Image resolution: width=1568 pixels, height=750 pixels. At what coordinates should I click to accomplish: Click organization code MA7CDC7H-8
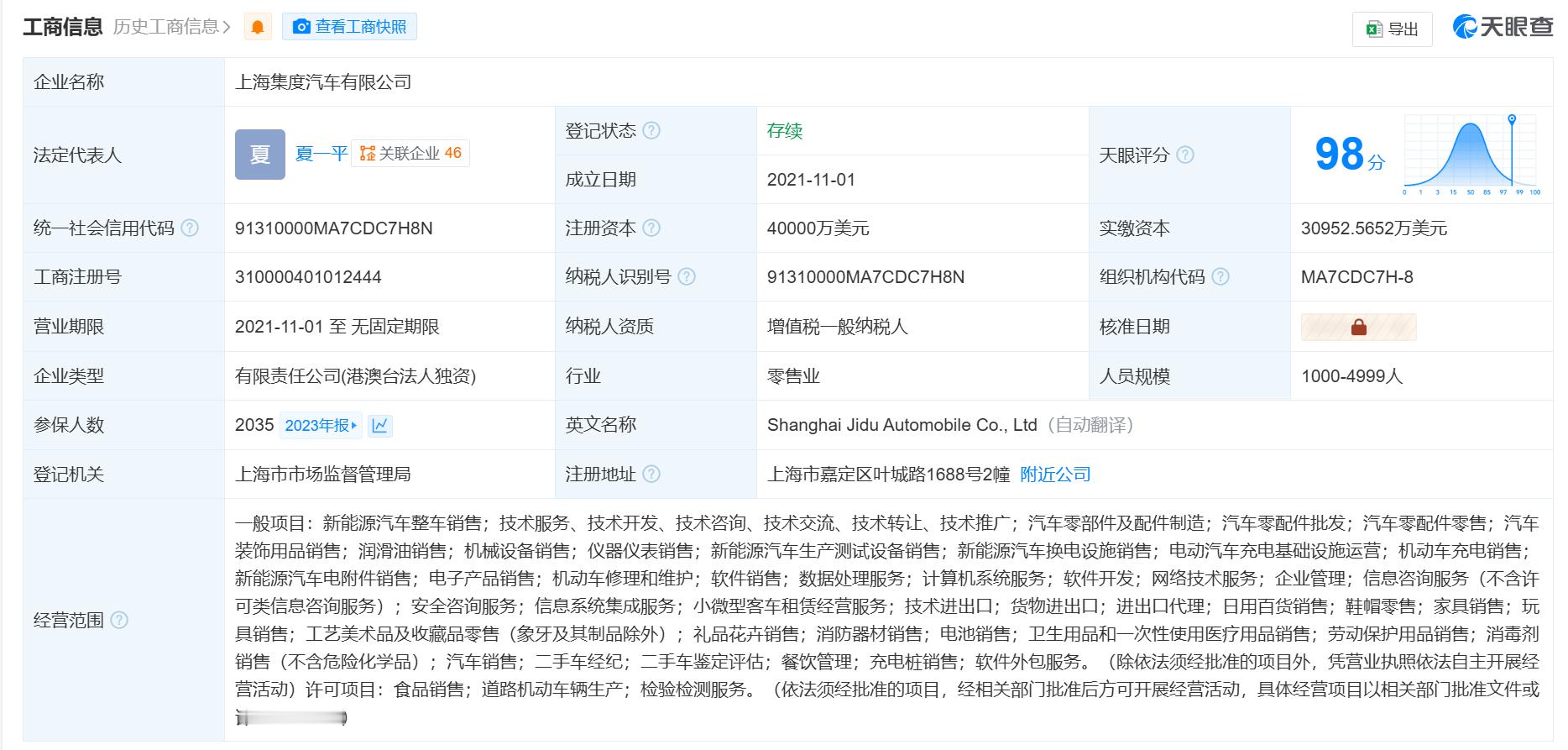click(x=1357, y=277)
